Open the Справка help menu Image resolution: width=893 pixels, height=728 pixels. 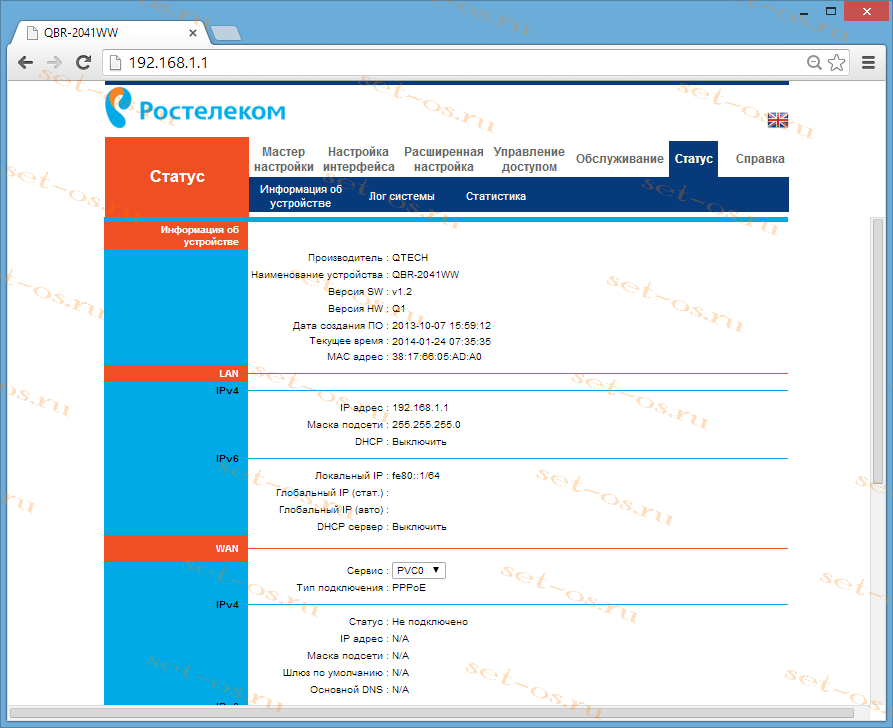pos(760,159)
